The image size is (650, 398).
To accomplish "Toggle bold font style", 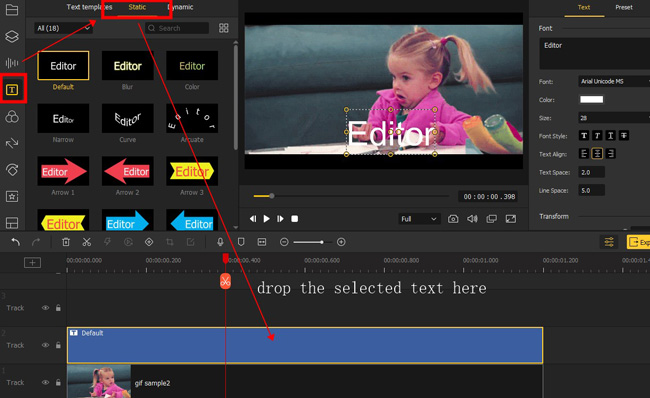I will 584,136.
